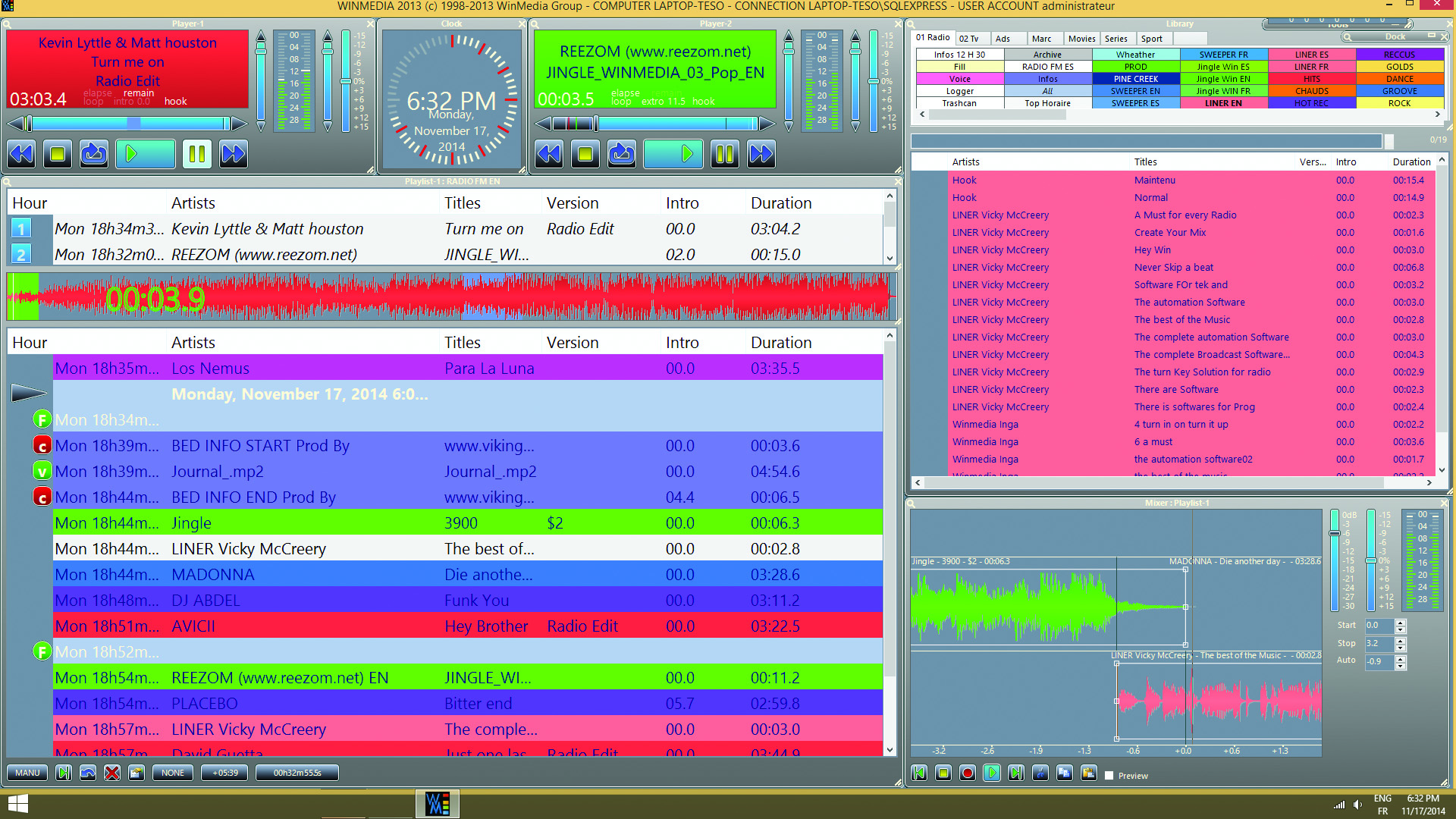Click the mixer record button

pos(967,773)
